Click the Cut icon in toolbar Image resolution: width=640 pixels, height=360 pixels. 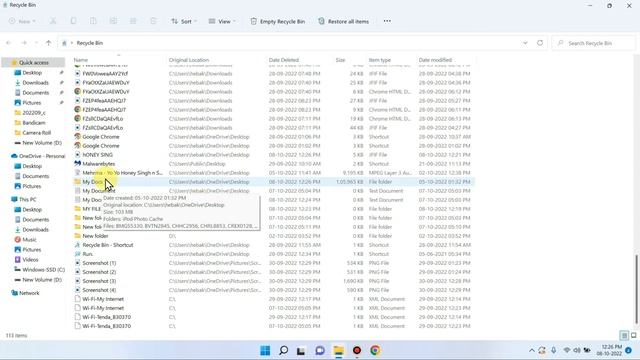(x=53, y=21)
